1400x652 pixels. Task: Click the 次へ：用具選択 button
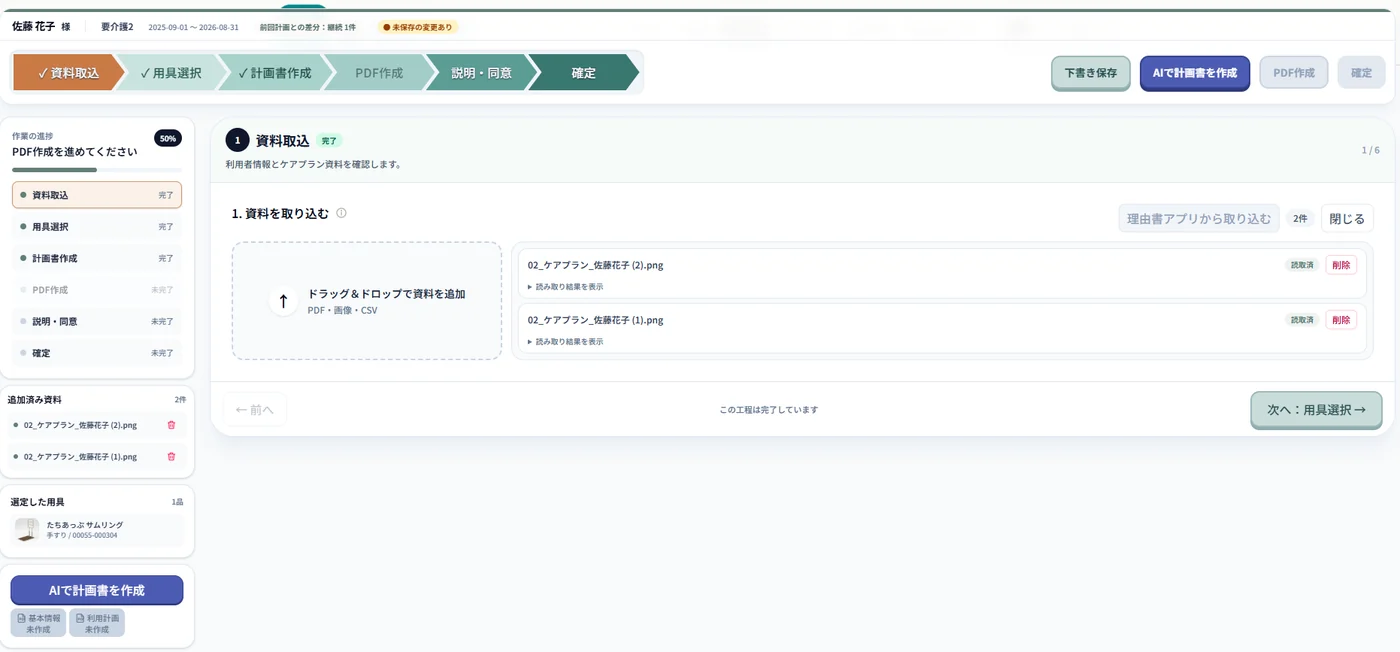tap(1316, 410)
